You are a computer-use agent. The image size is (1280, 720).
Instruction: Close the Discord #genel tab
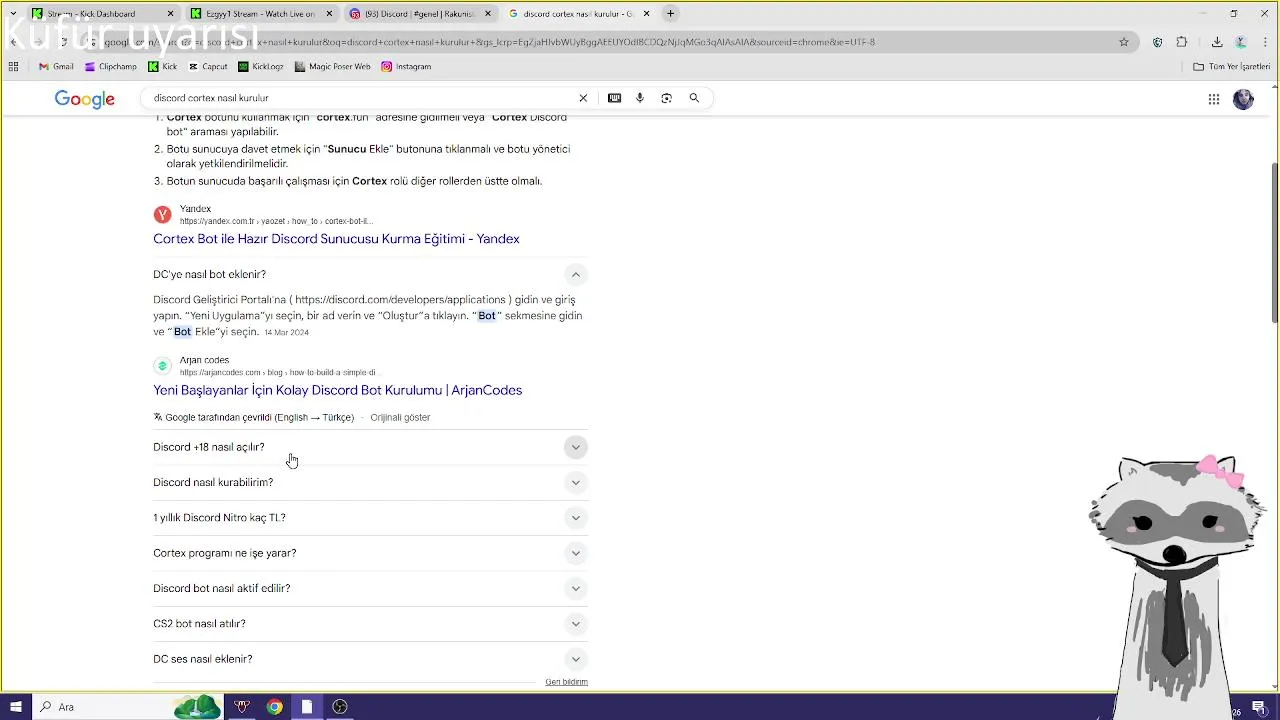[488, 14]
